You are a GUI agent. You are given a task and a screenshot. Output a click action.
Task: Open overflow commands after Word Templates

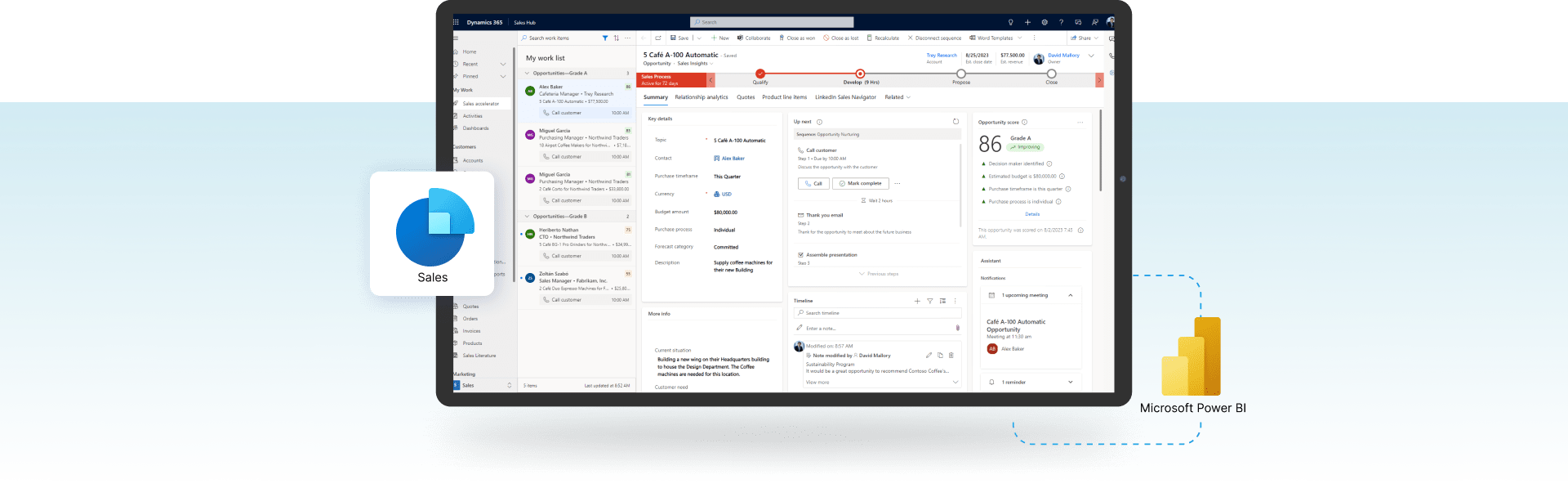pos(1034,38)
